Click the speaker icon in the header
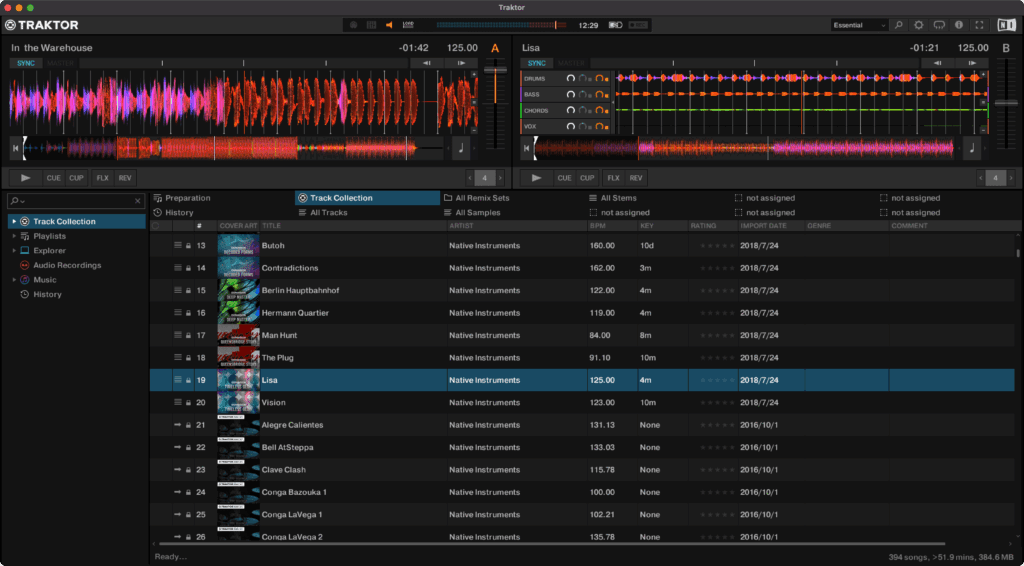 (x=389, y=25)
